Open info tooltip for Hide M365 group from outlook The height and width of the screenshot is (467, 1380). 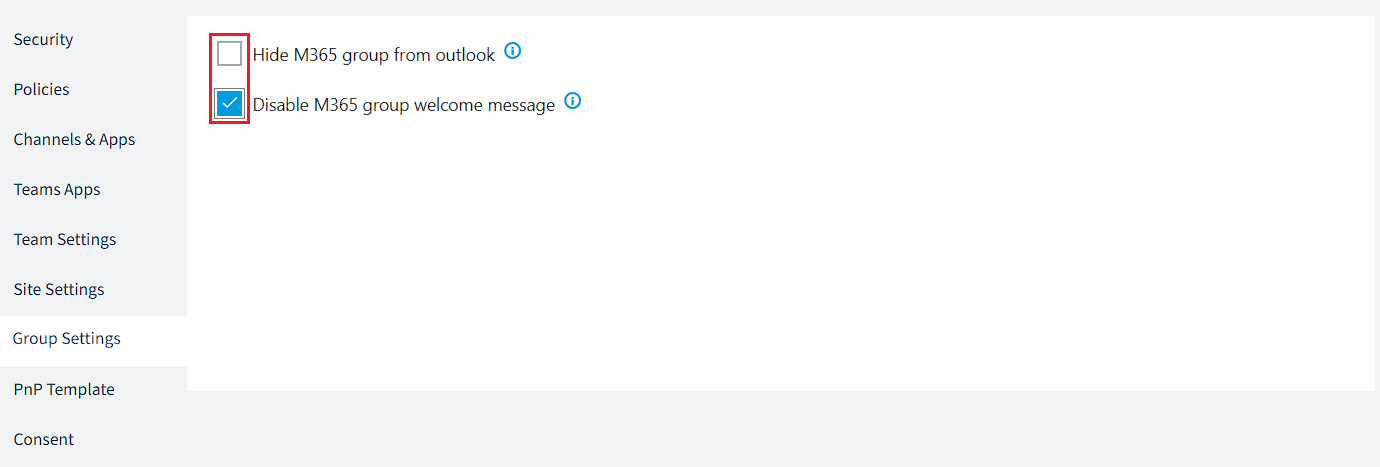(513, 51)
